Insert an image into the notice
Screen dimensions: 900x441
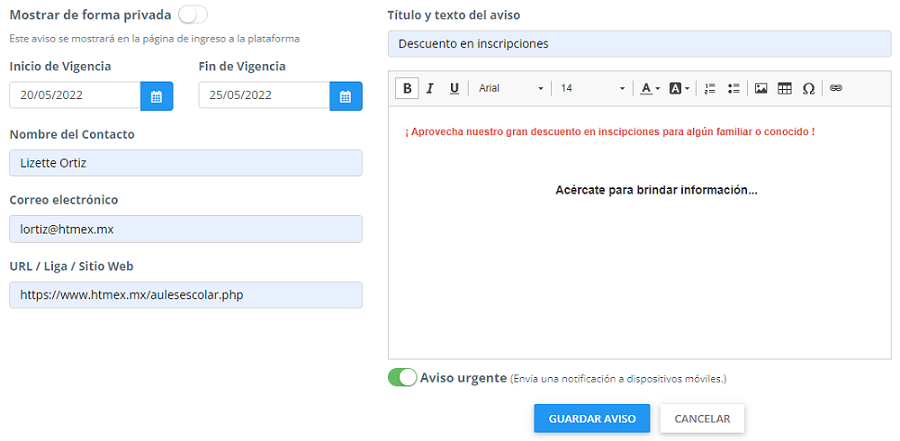click(761, 88)
